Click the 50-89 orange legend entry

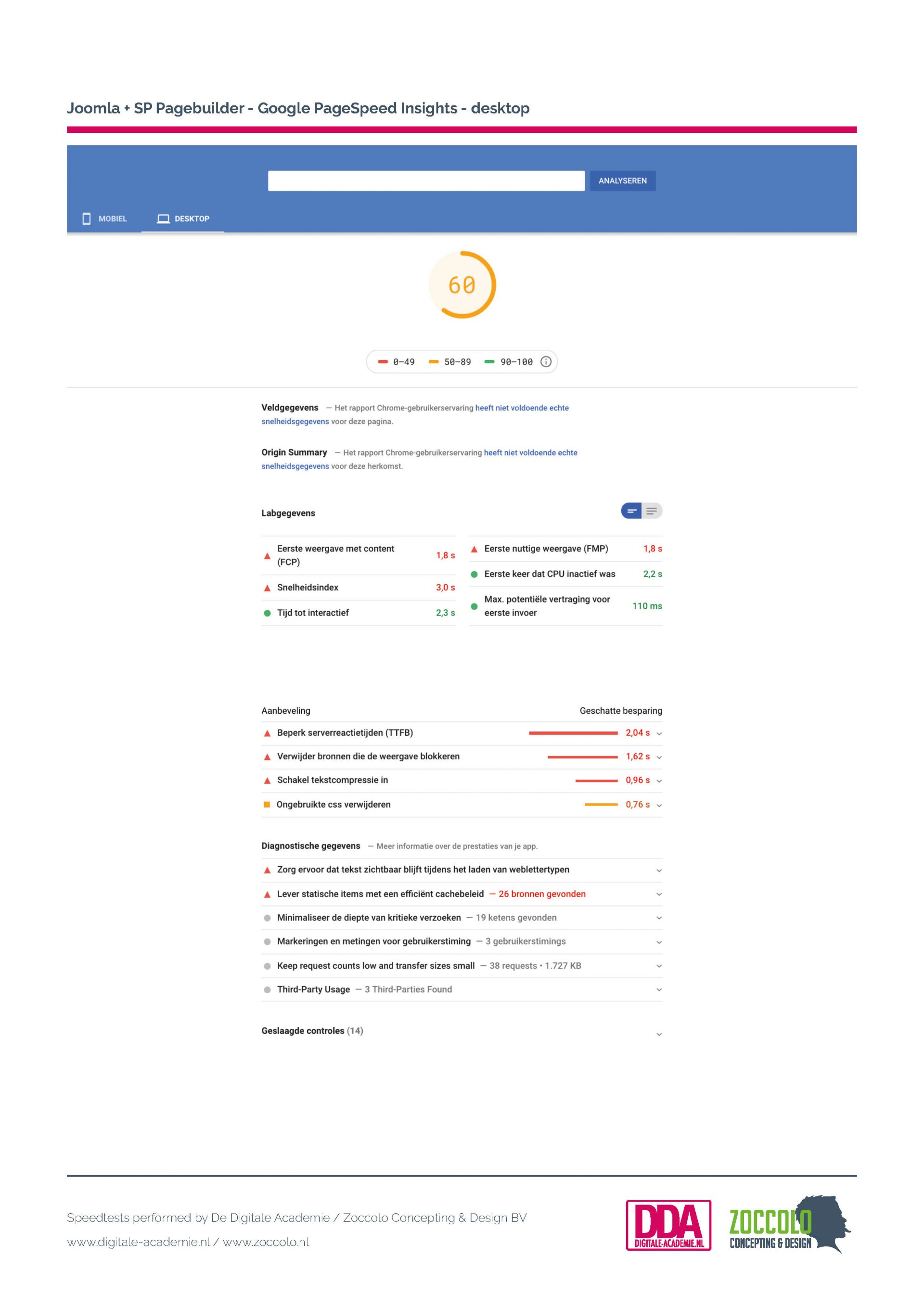(449, 362)
